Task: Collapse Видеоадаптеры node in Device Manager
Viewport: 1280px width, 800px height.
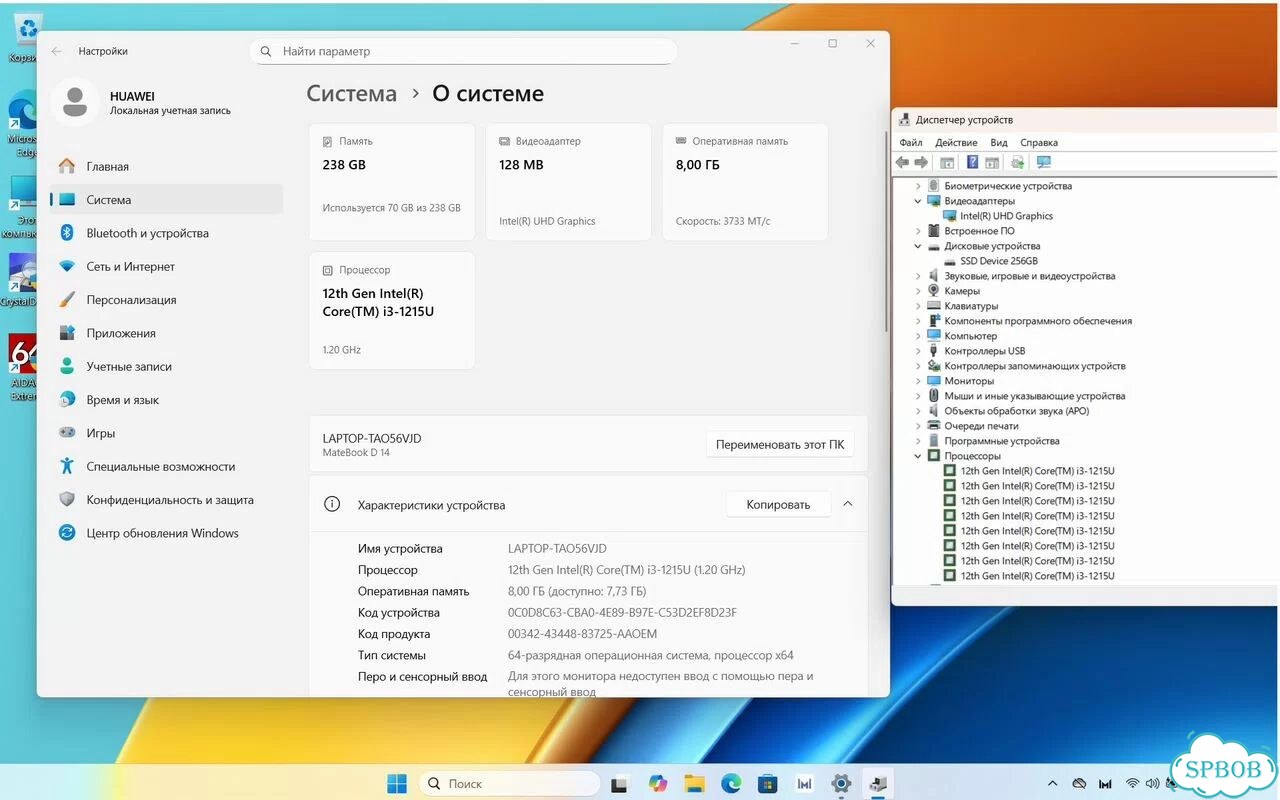Action: click(x=919, y=201)
